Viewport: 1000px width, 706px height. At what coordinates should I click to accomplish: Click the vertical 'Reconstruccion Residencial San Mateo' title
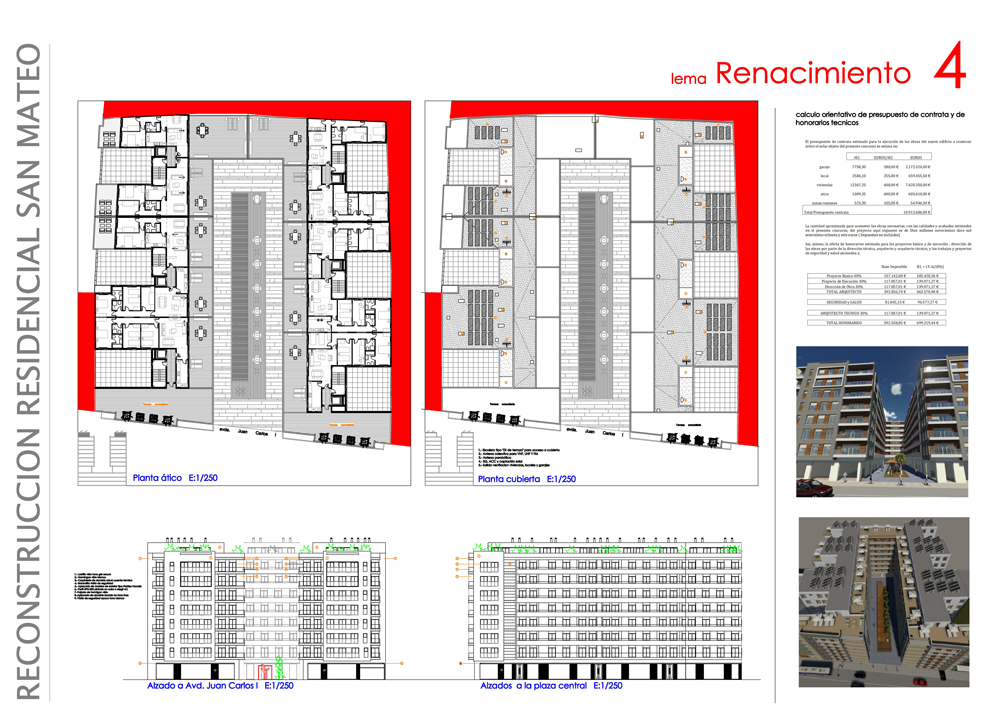click(x=30, y=372)
